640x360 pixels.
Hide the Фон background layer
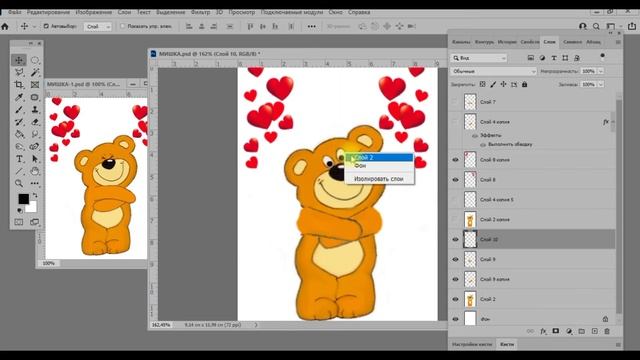point(456,319)
